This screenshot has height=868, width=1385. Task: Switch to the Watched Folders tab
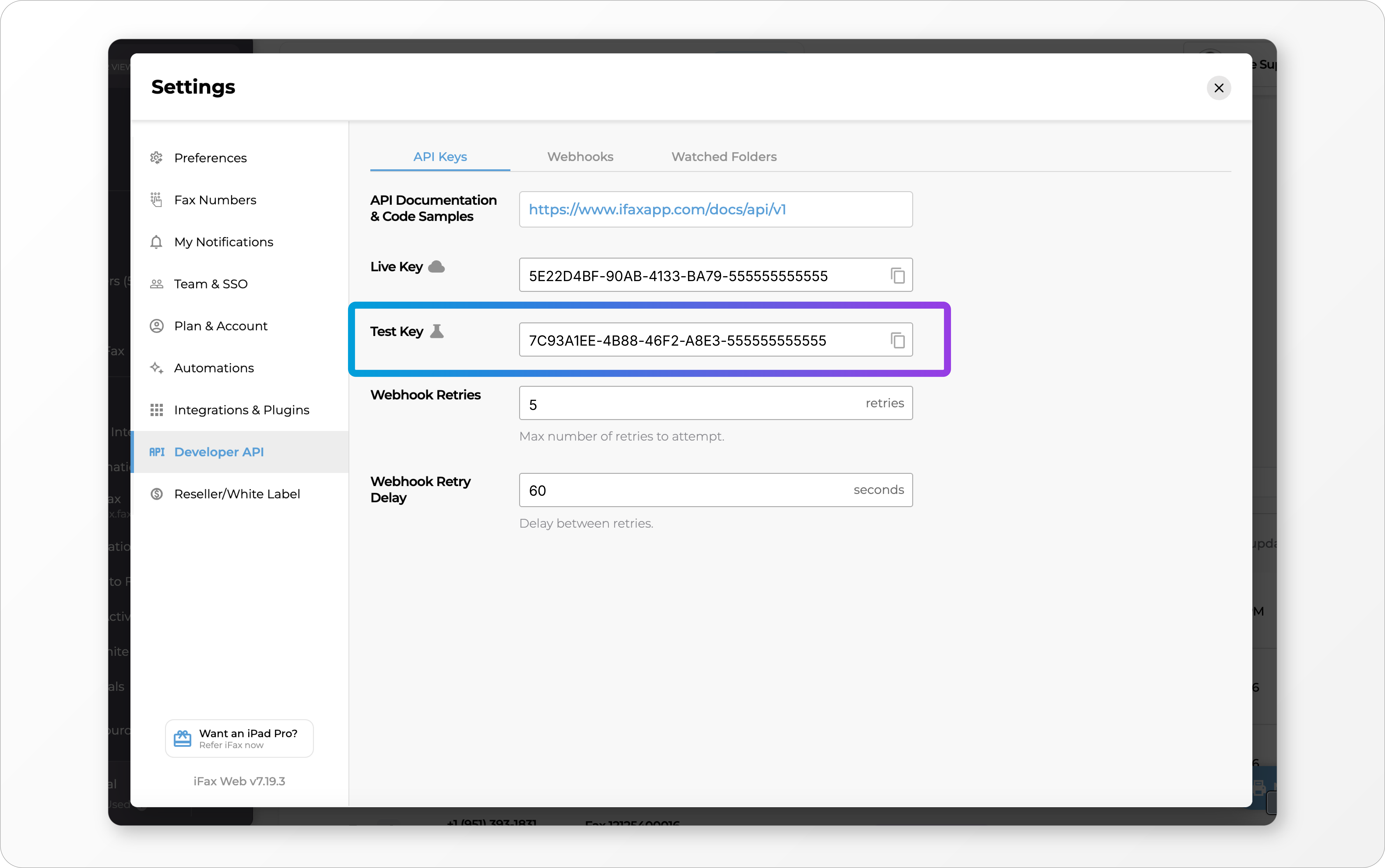click(724, 157)
